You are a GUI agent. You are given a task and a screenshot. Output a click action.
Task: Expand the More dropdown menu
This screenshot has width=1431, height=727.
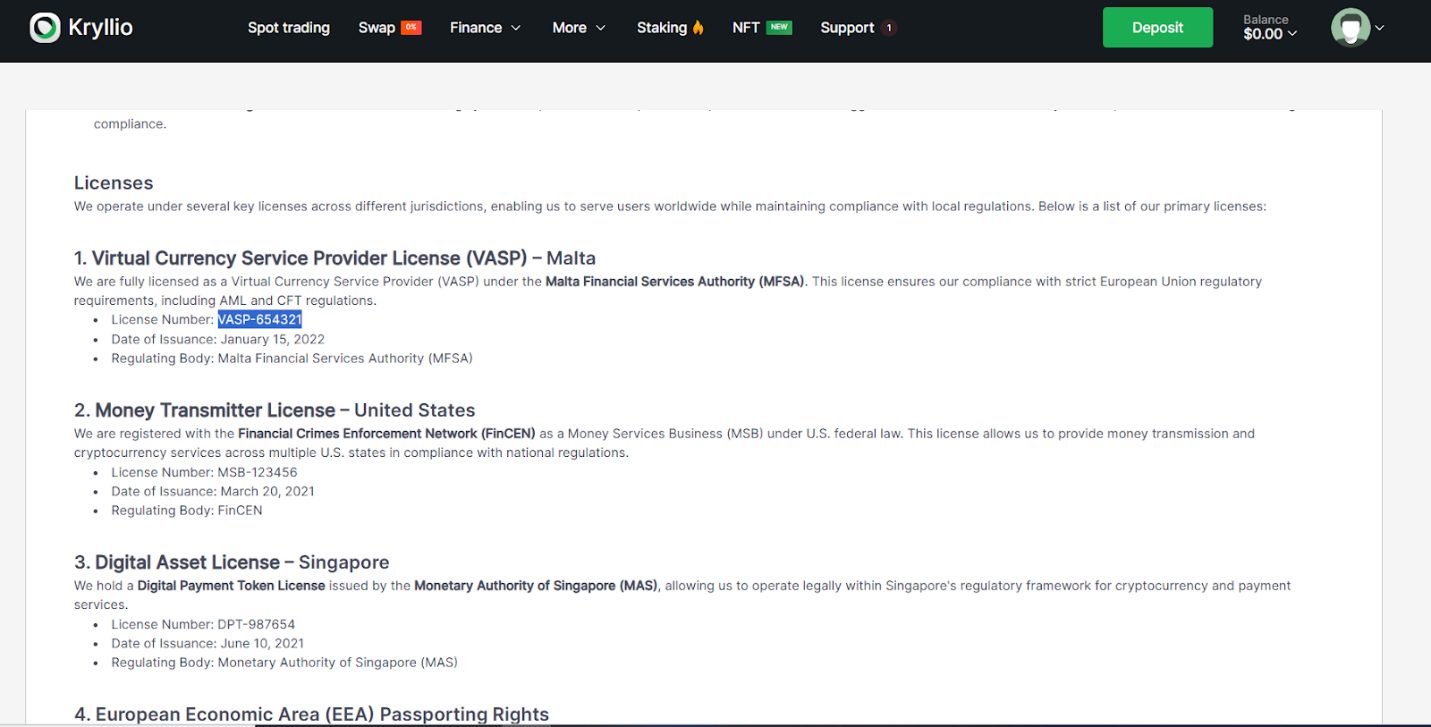[x=579, y=28]
